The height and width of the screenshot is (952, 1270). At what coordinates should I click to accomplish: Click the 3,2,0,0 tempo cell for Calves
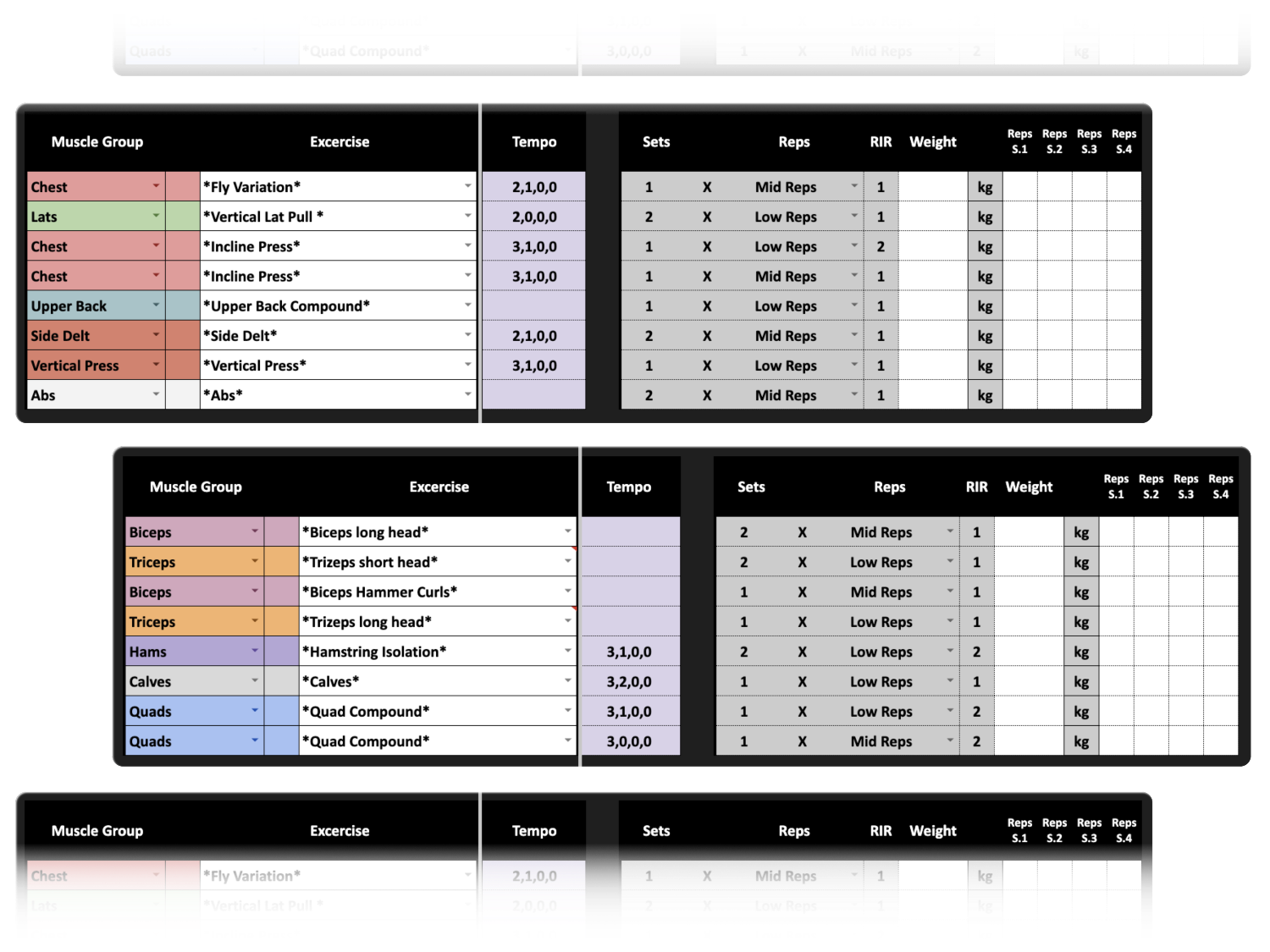(x=629, y=682)
